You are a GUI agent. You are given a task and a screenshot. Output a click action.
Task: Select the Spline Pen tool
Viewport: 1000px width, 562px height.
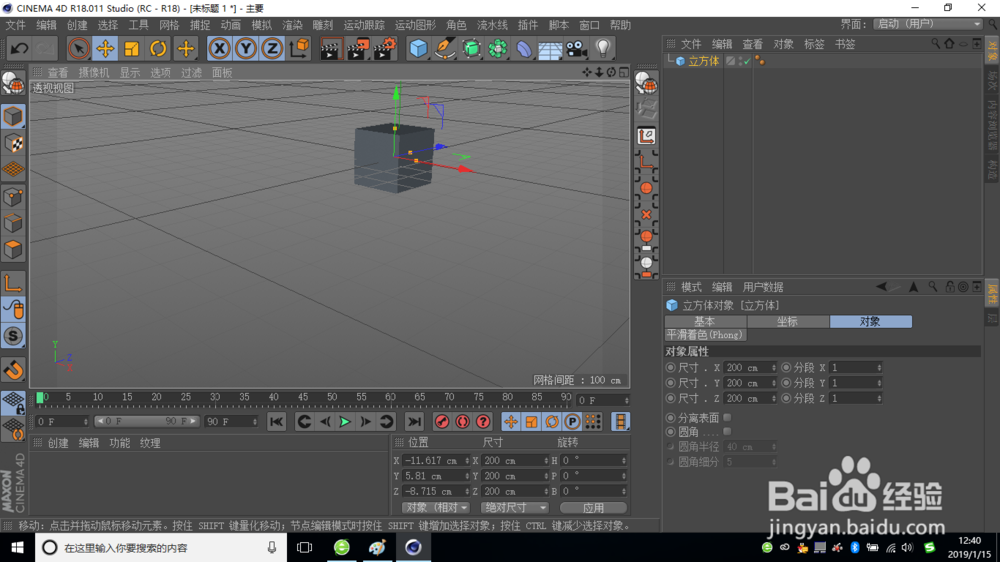click(445, 48)
